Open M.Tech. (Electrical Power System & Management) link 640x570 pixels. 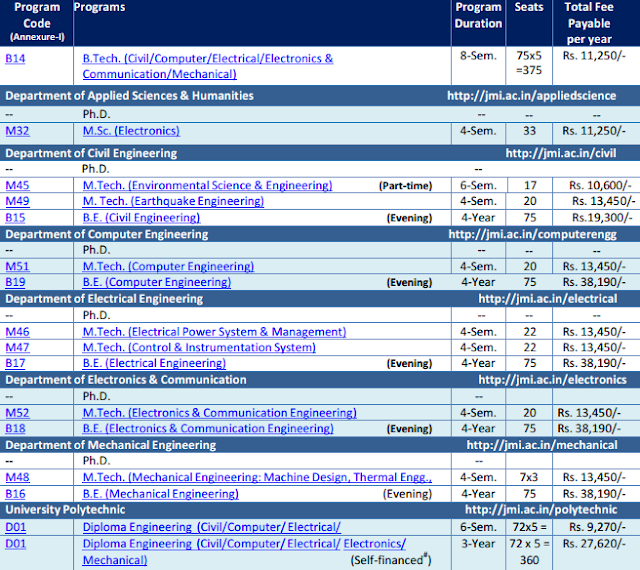(214, 332)
